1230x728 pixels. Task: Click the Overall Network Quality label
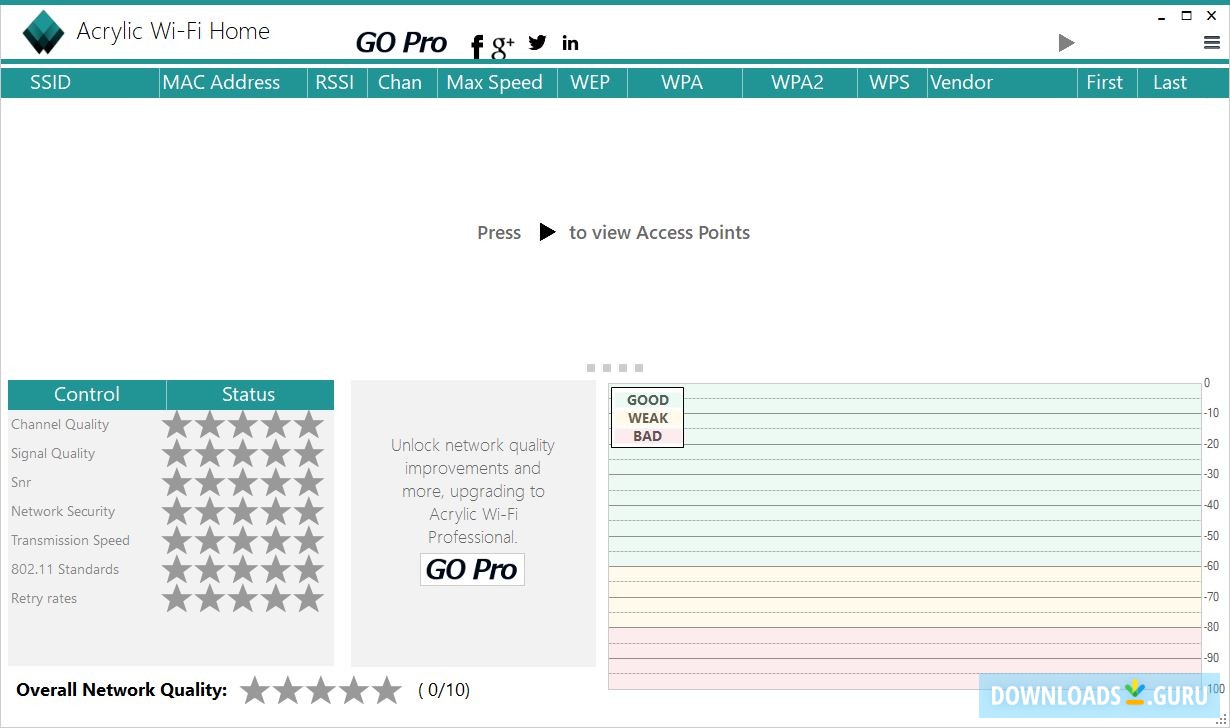click(x=122, y=690)
